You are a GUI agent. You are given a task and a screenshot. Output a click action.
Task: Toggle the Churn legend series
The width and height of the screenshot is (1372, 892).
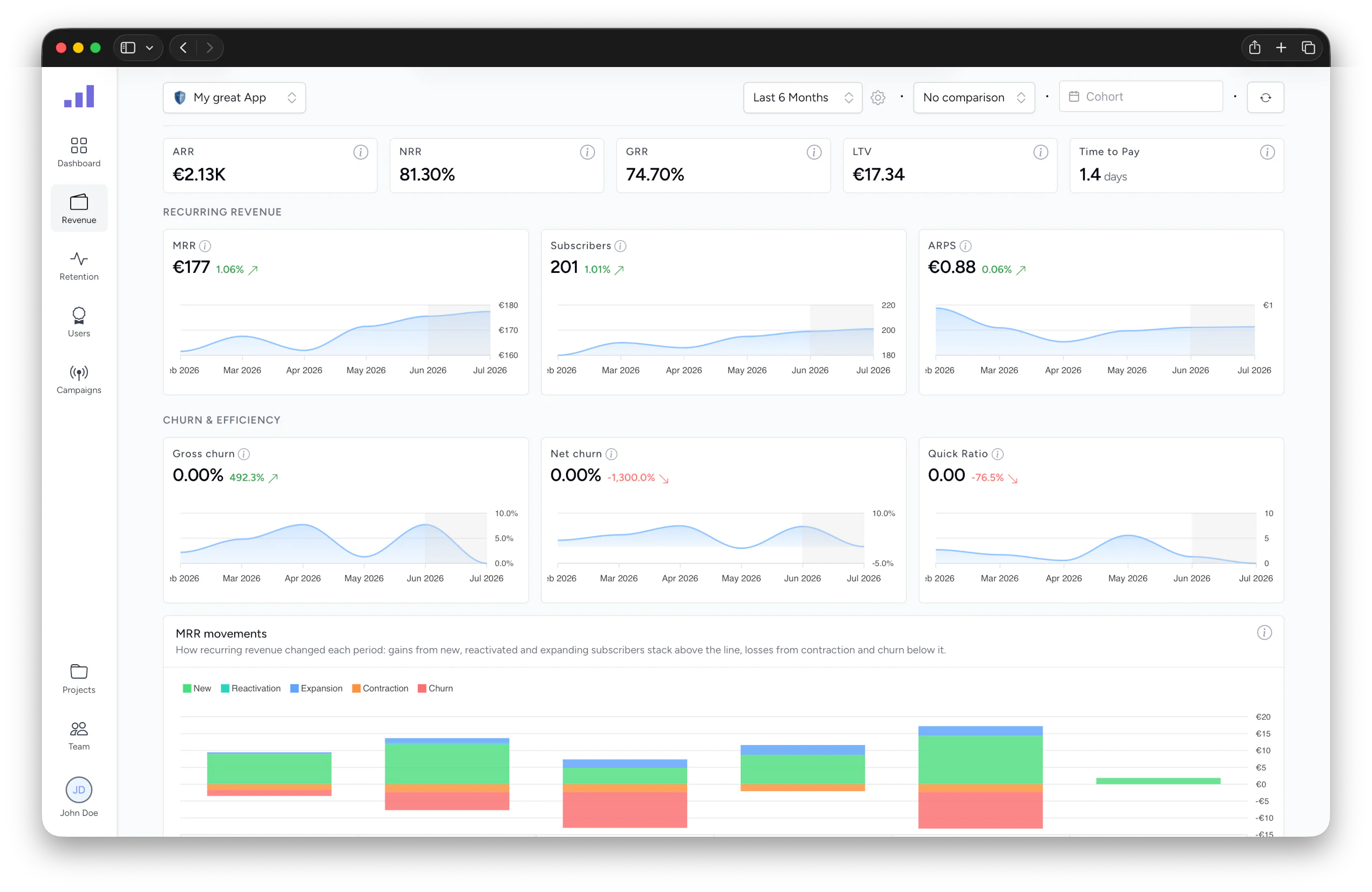[x=435, y=688]
